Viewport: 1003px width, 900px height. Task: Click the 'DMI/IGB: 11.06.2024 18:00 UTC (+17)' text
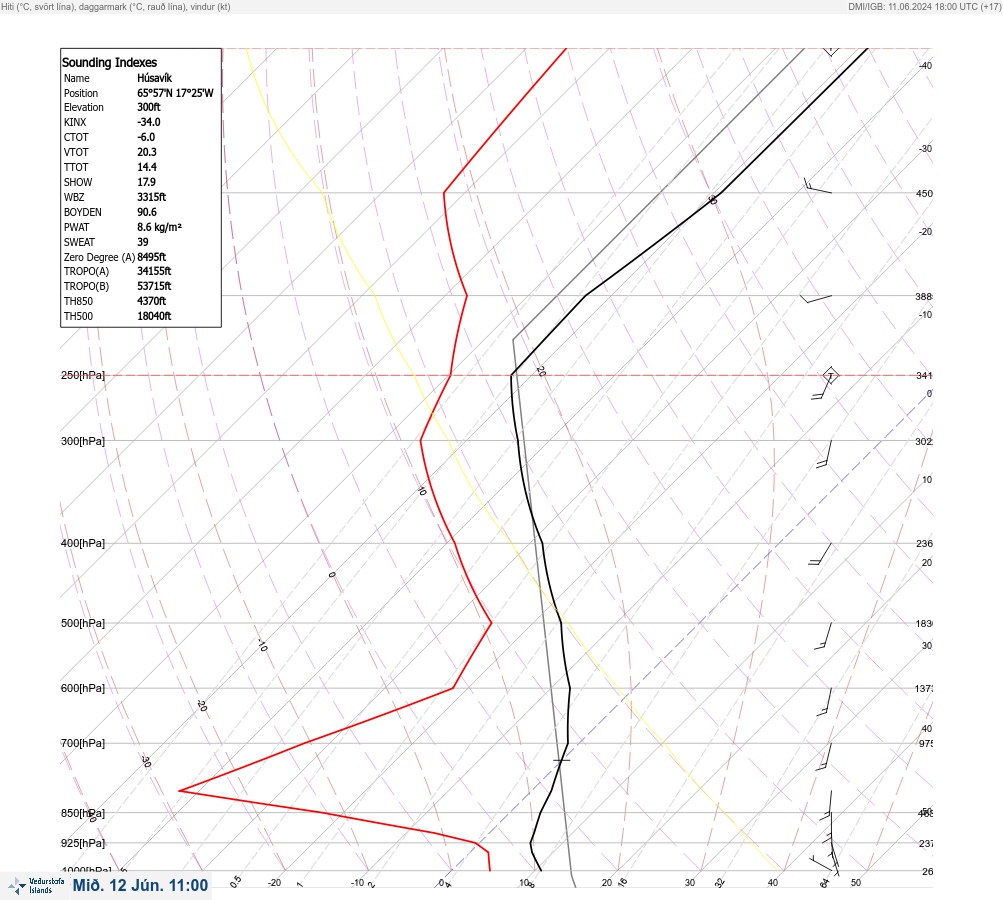[x=924, y=7]
